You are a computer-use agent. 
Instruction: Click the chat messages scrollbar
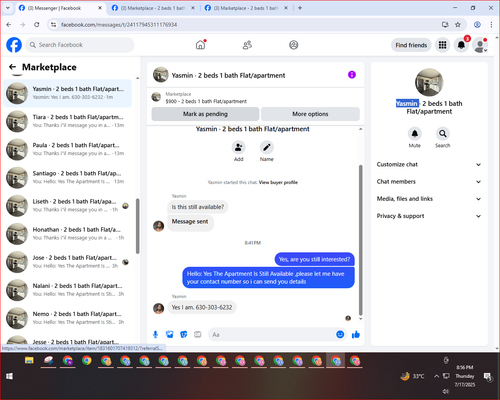click(x=360, y=240)
